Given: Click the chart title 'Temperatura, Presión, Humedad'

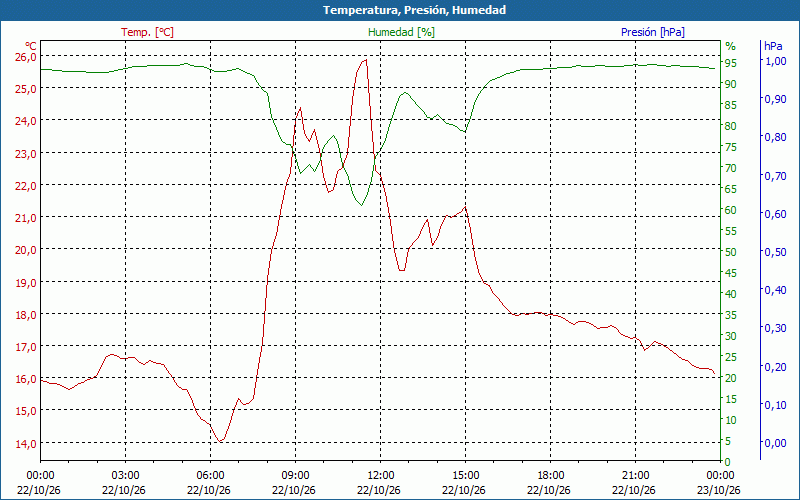Looking at the screenshot, I should [414, 10].
